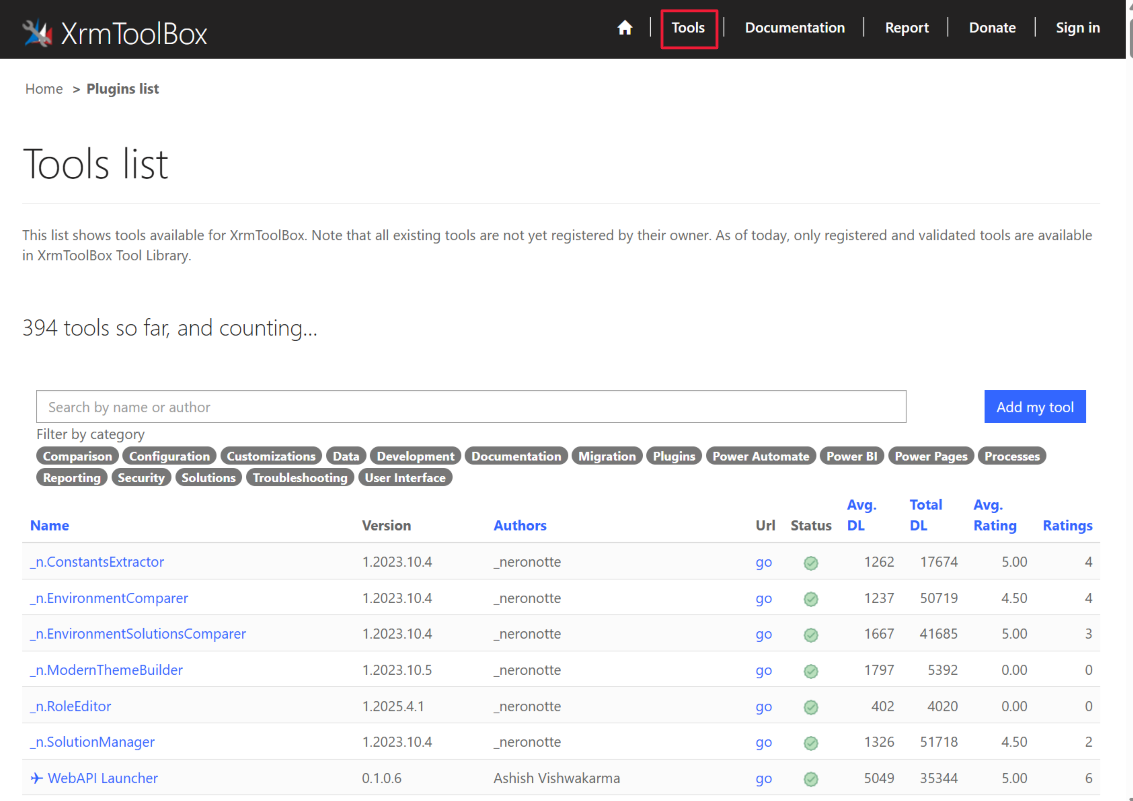Filter by Power BI category

851,456
